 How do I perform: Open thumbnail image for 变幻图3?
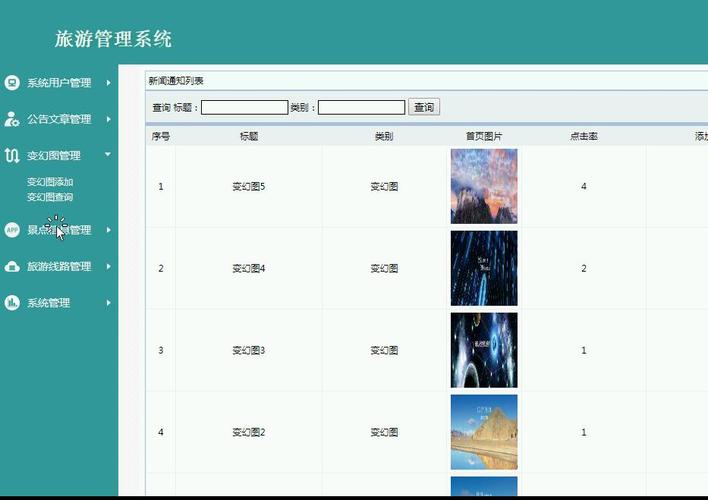(x=484, y=350)
